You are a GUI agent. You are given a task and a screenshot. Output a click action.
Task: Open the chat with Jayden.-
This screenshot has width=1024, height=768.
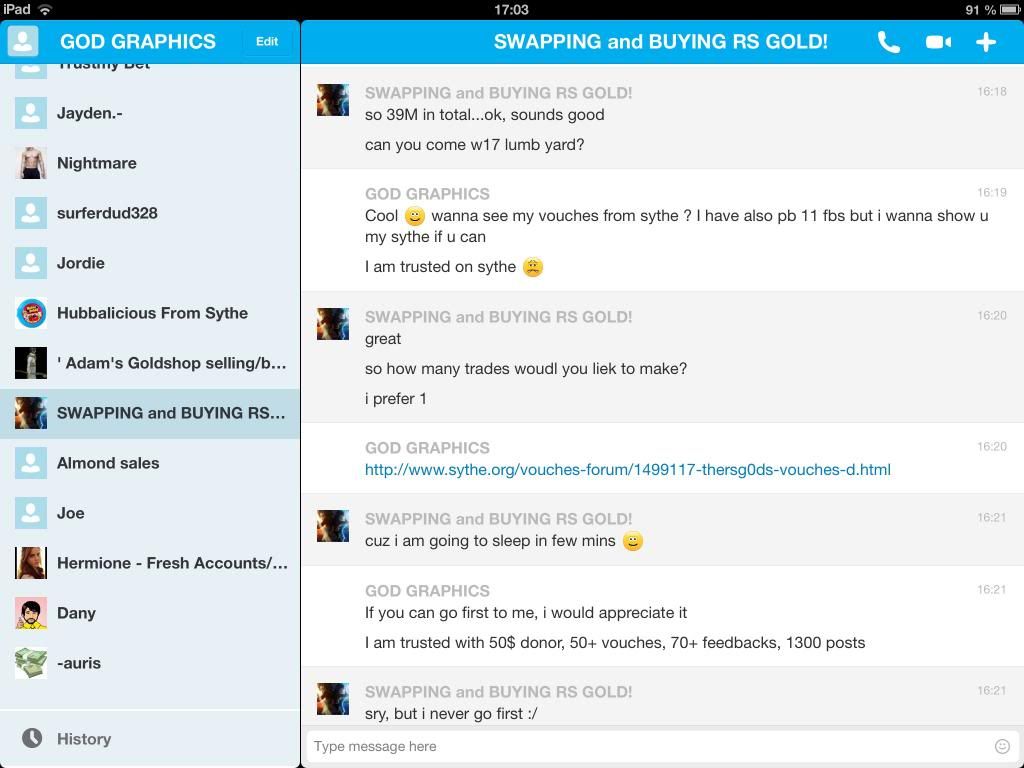90,113
